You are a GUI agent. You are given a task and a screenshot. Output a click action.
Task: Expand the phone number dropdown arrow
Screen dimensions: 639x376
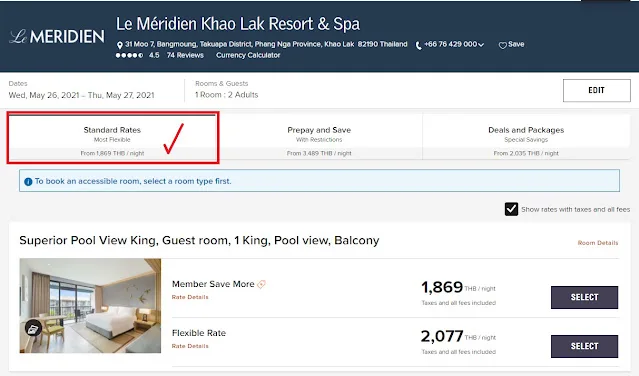pos(481,44)
